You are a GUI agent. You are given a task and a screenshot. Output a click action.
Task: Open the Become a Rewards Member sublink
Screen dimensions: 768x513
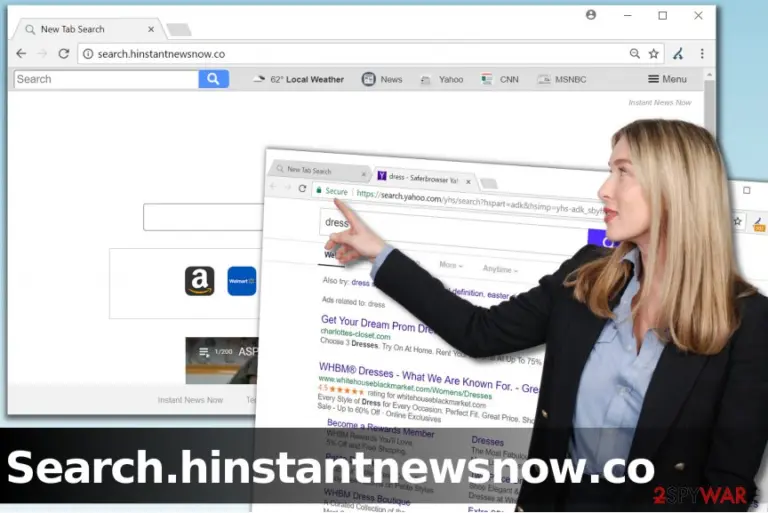coord(381,429)
